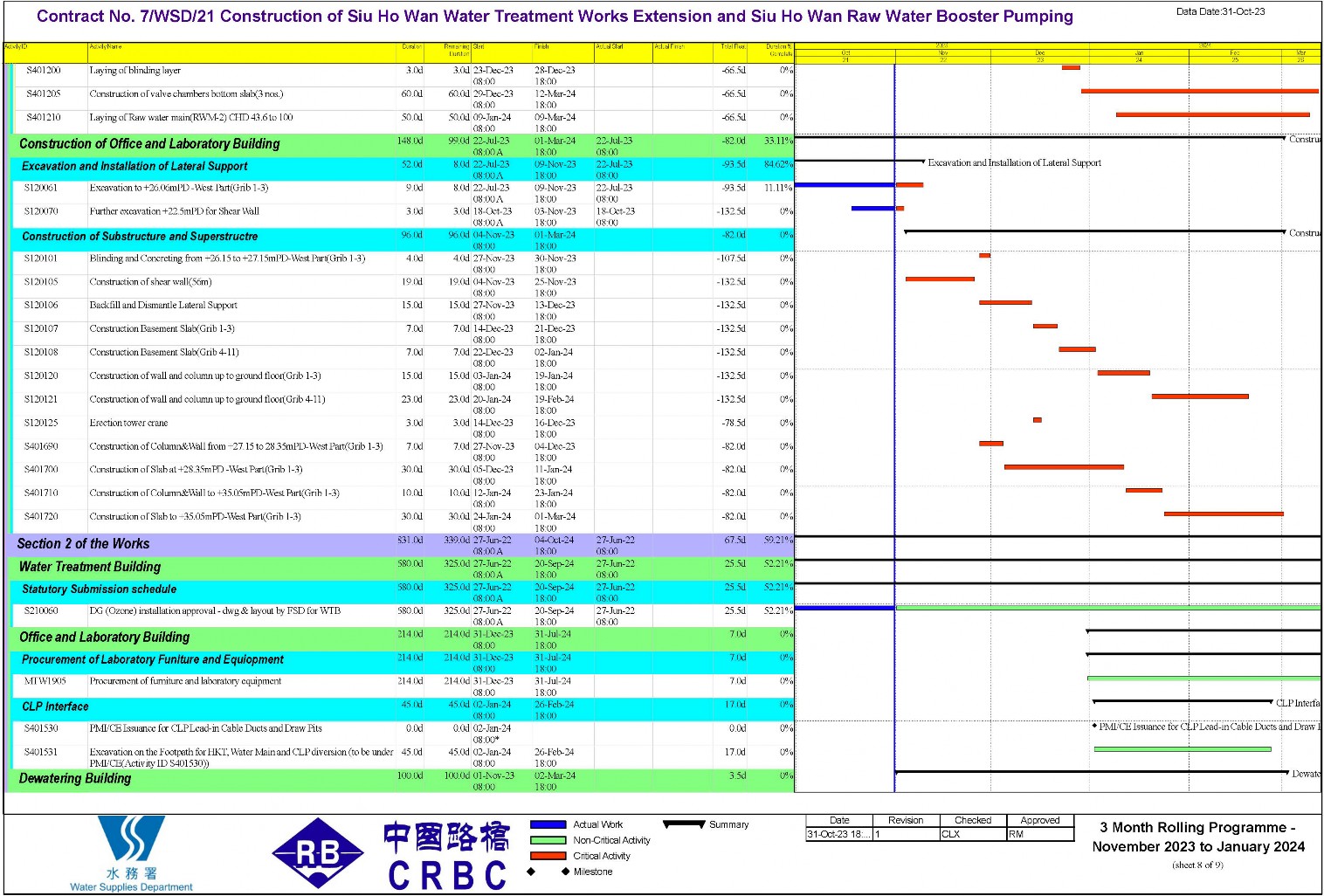Click the milestone diamond for PMI/CE Issuance in Gantt
1324x896 pixels.
tap(1094, 726)
